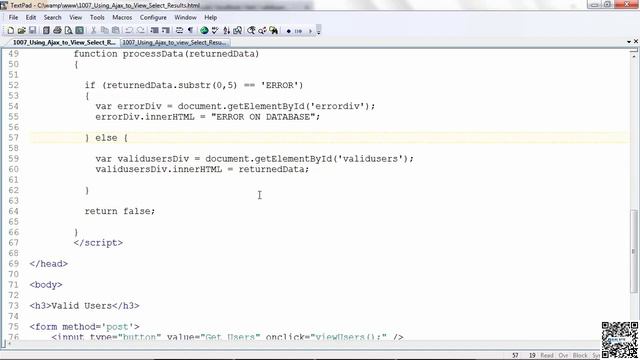View page in web browser globe icon
640x360 pixels.
204,31
